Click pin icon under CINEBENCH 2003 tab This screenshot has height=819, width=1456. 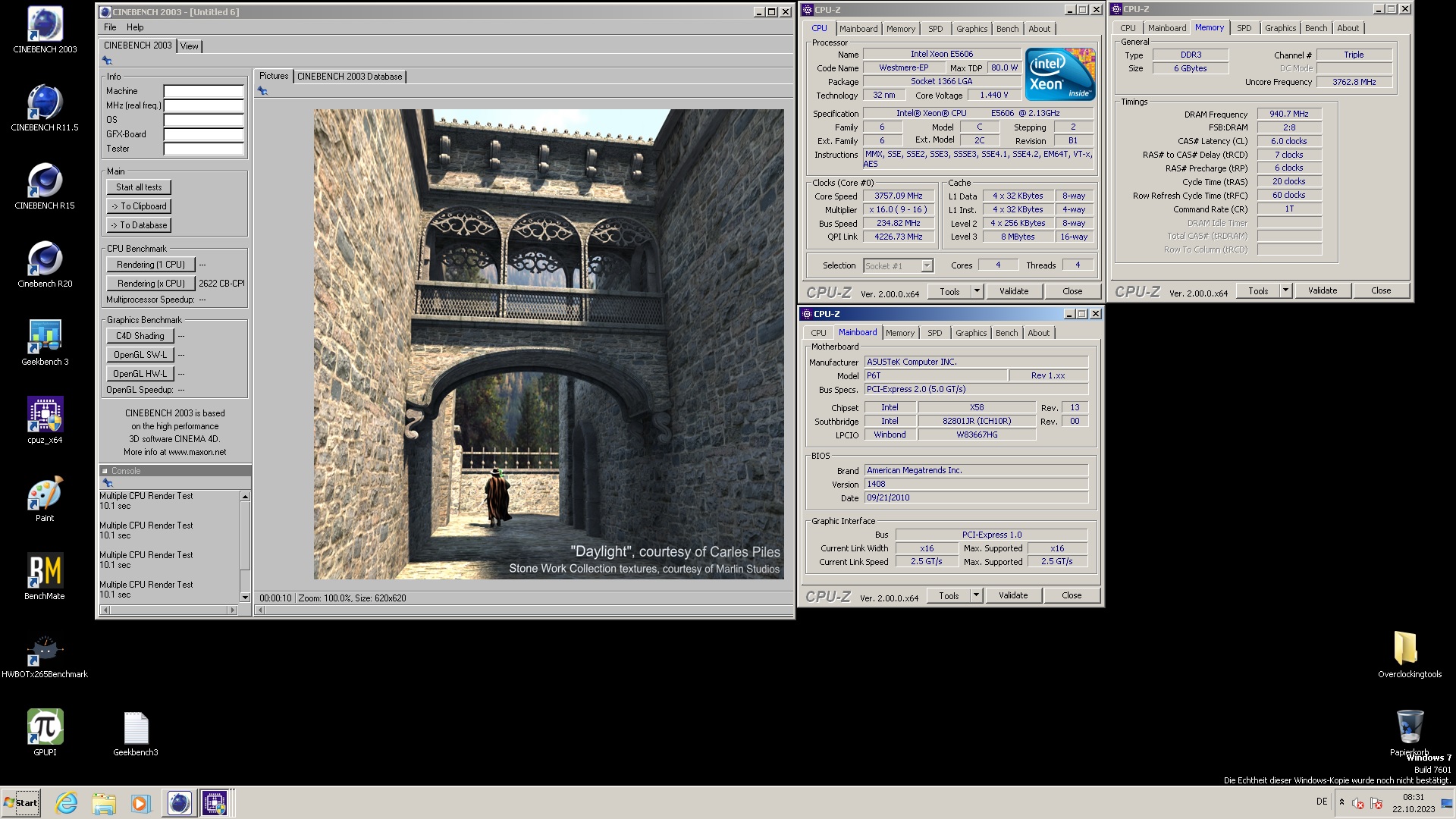(107, 61)
